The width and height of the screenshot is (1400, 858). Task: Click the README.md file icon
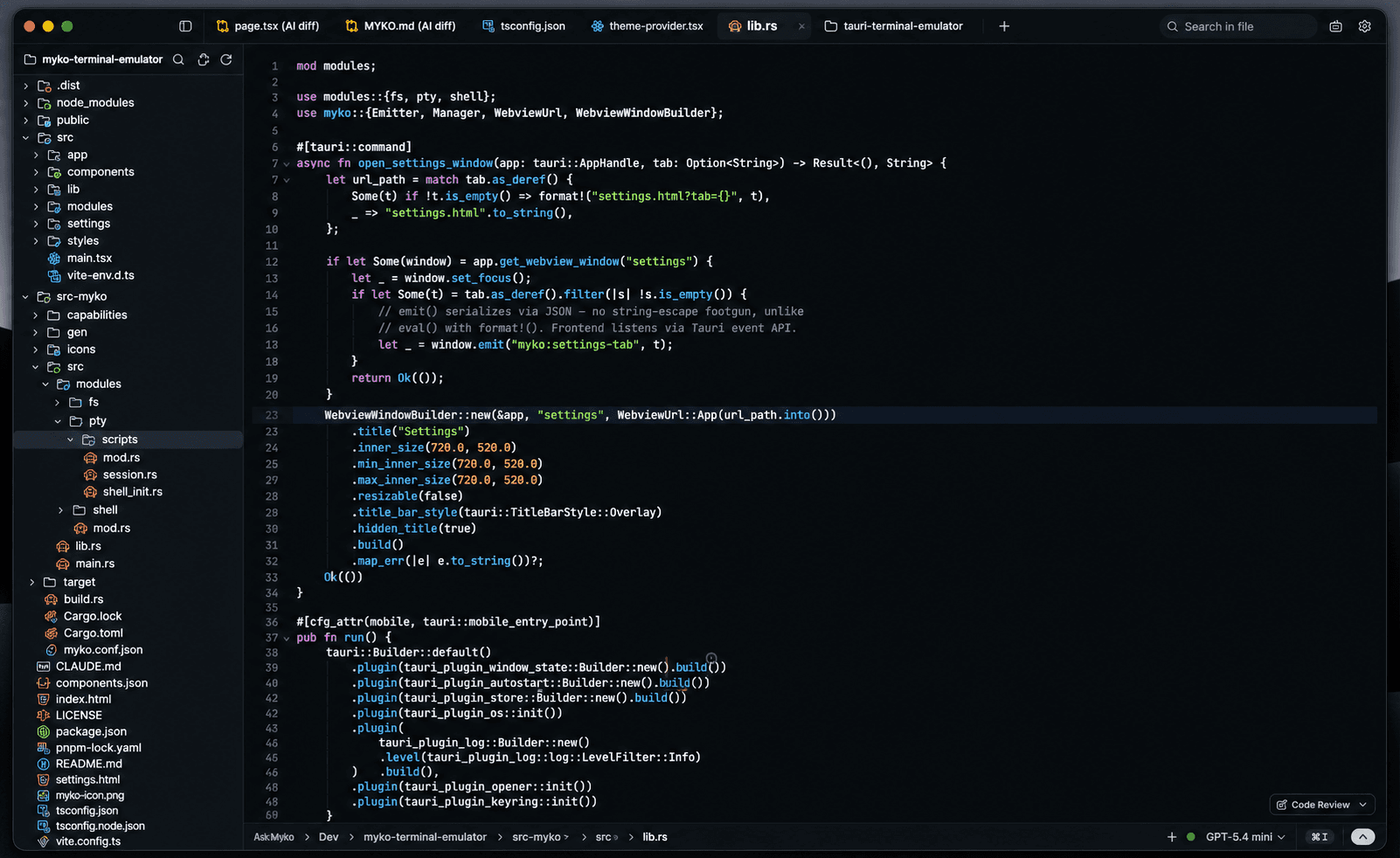point(43,764)
